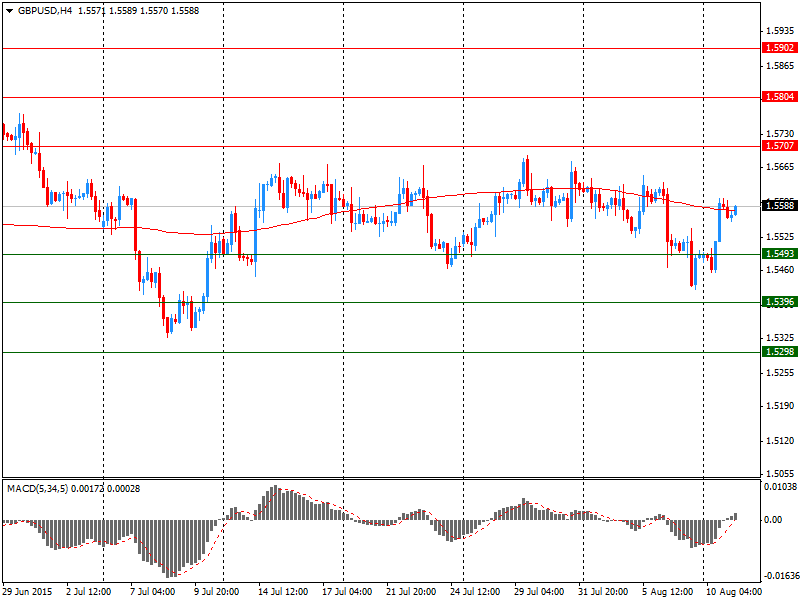800x600 pixels.
Task: Click the 7 Jul 04:00 time label
Action: [153, 592]
